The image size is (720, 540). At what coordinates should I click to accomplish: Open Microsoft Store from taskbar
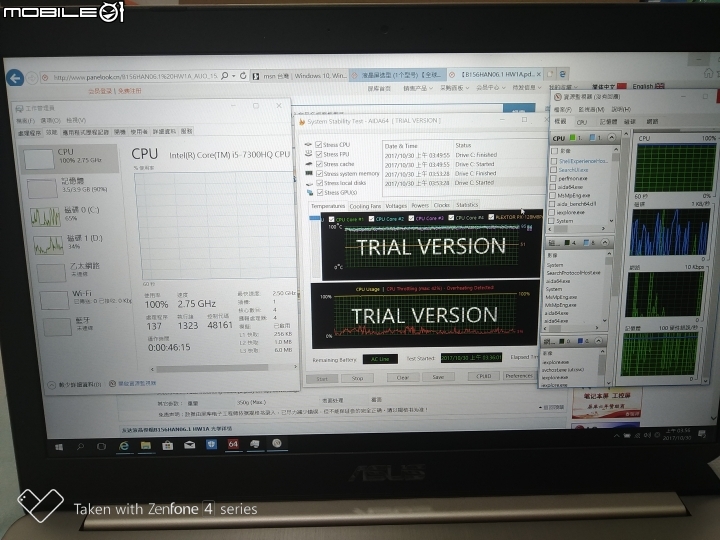point(168,445)
